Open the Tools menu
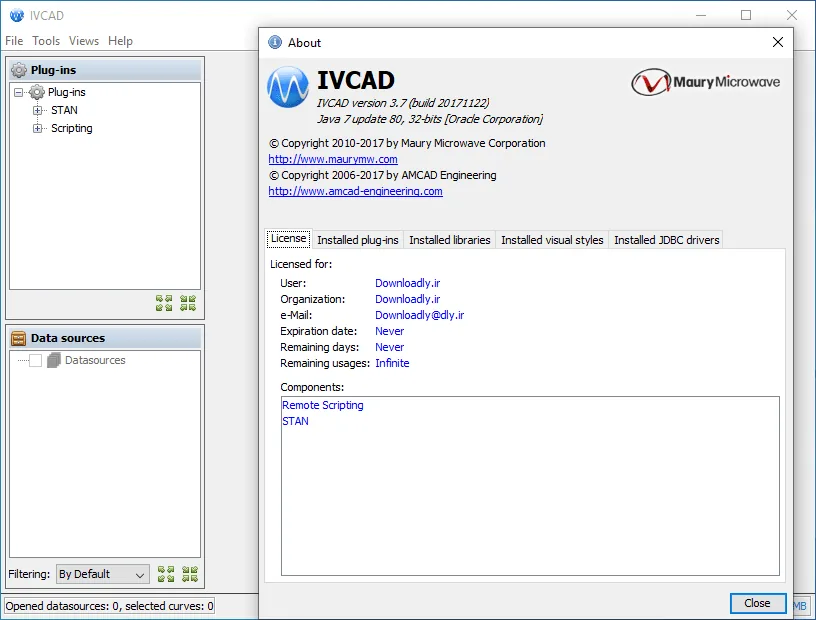The width and height of the screenshot is (816, 620). coord(46,41)
